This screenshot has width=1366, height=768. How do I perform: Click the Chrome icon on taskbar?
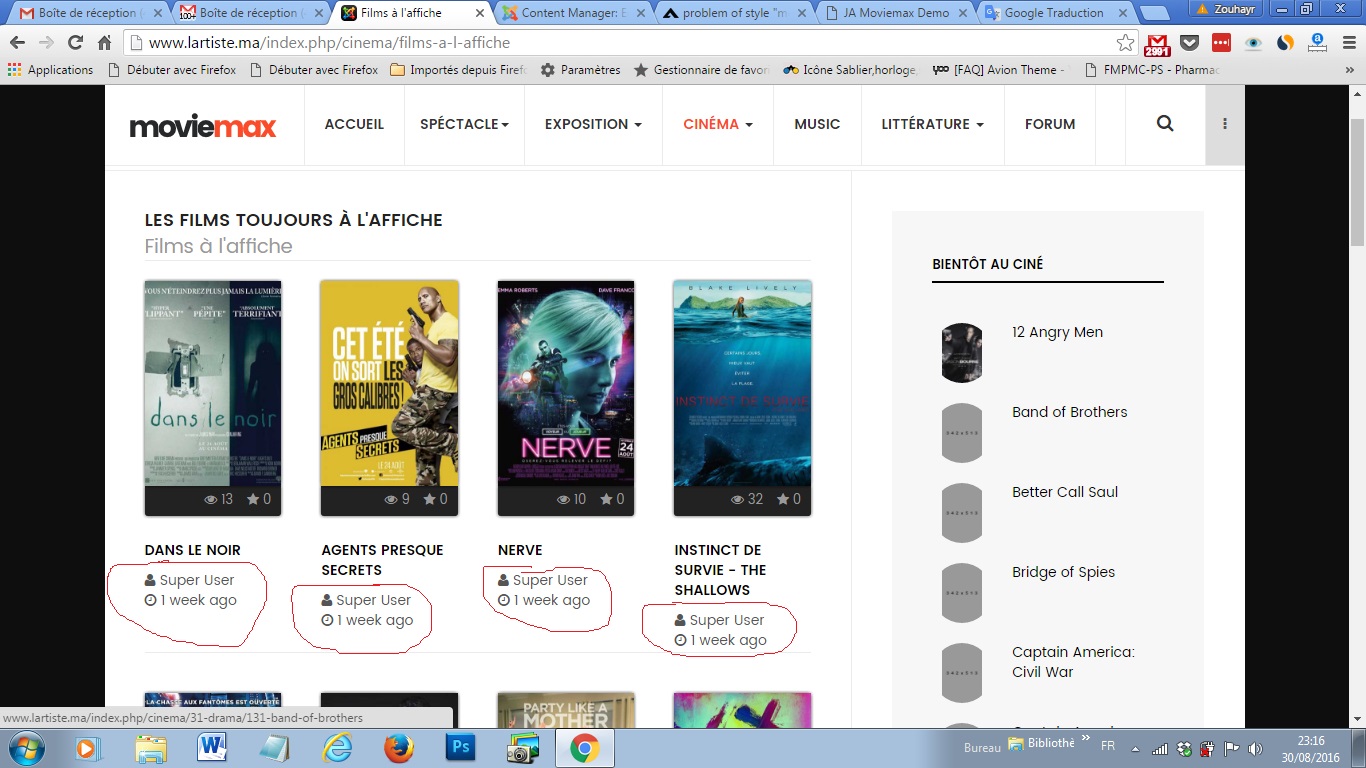coord(584,748)
